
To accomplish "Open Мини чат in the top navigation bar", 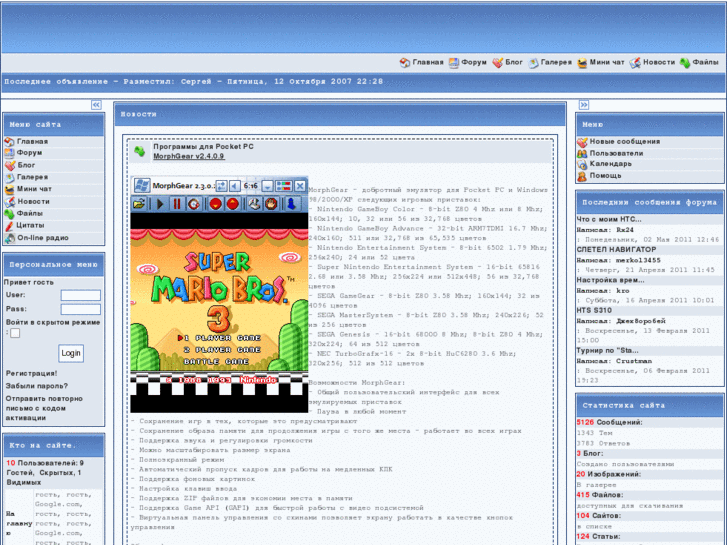I will [607, 62].
